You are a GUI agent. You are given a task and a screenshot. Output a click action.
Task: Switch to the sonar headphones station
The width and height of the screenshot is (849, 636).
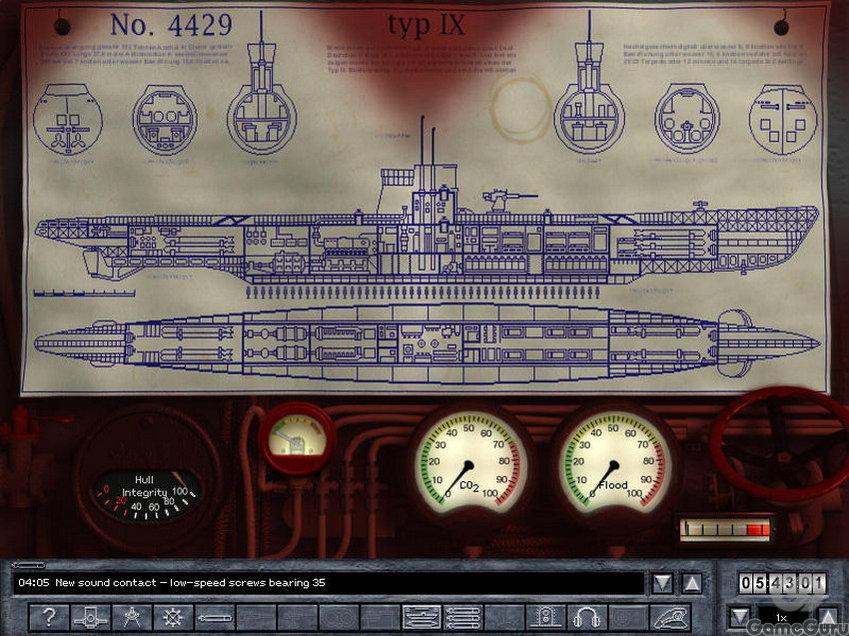click(587, 617)
